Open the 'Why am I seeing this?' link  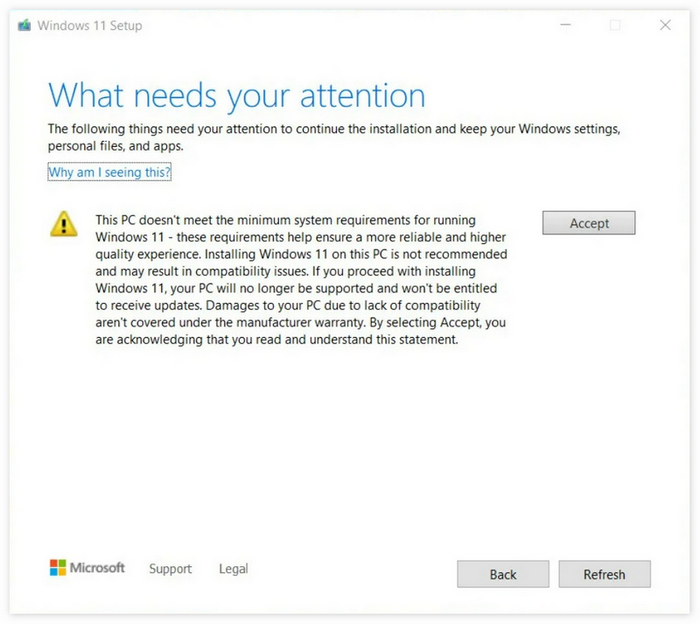109,172
